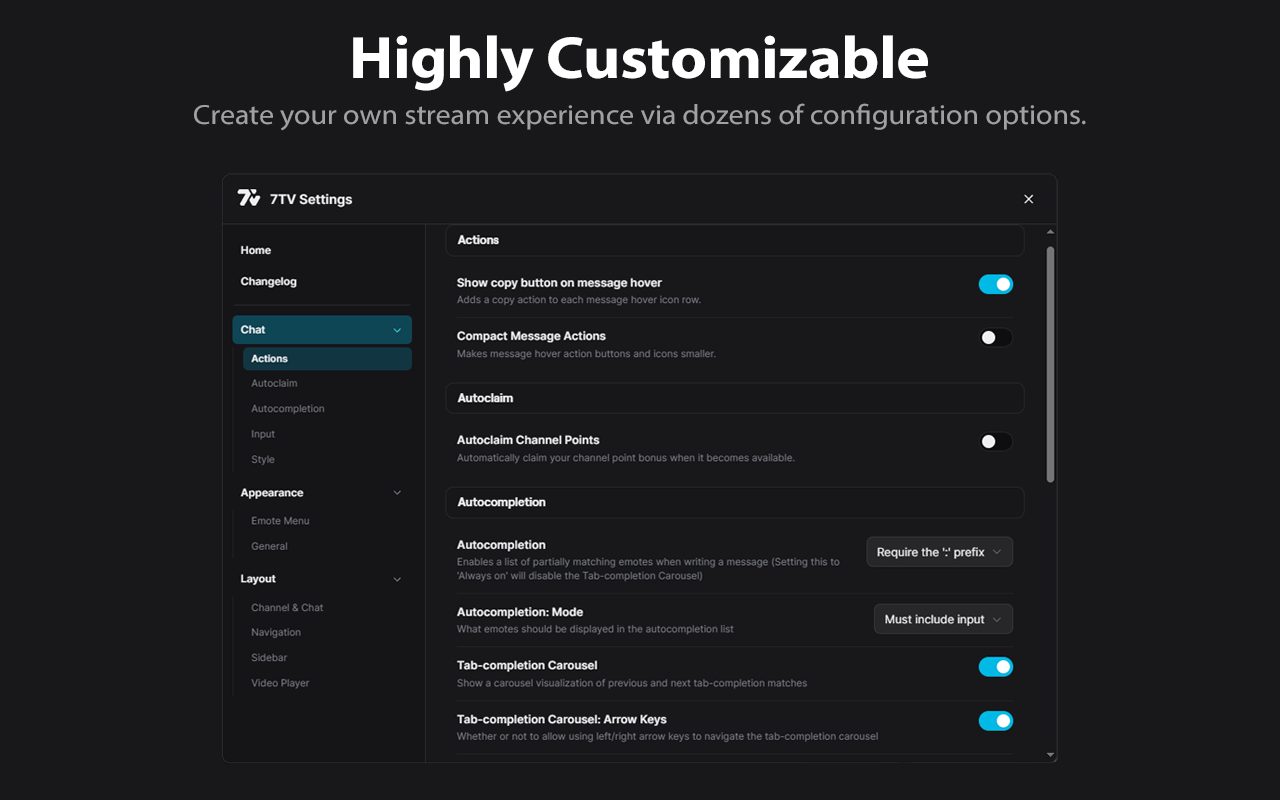The height and width of the screenshot is (800, 1280).
Task: Click the vertical scrollbar thumb
Action: pyautogui.click(x=1050, y=364)
